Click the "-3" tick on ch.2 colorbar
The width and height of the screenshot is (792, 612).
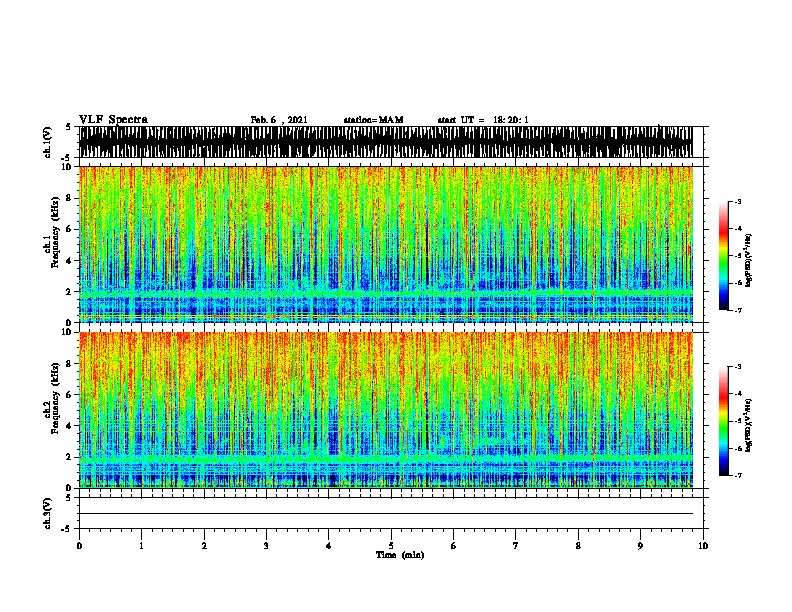[738, 367]
